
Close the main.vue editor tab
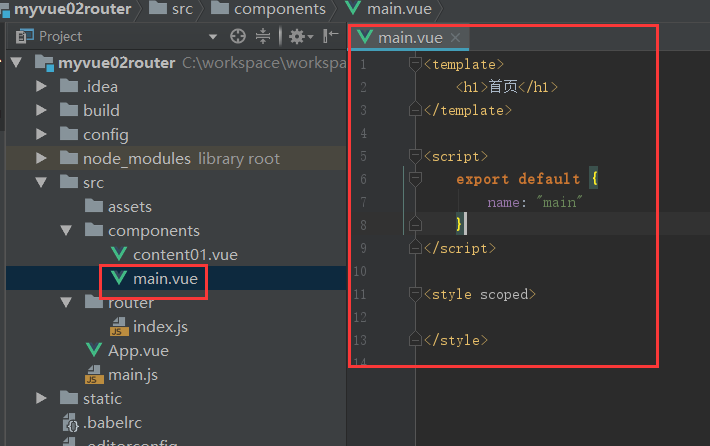coord(456,38)
